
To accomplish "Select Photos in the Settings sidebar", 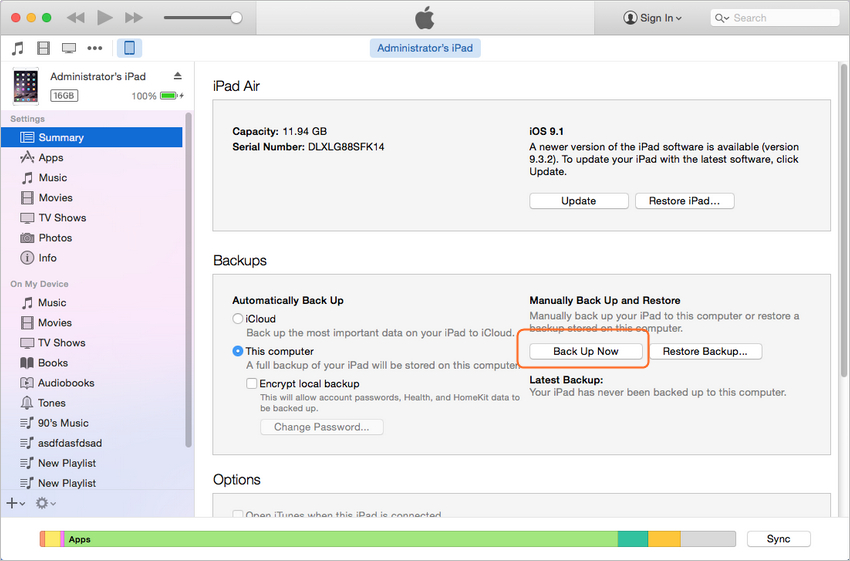I will click(x=55, y=238).
